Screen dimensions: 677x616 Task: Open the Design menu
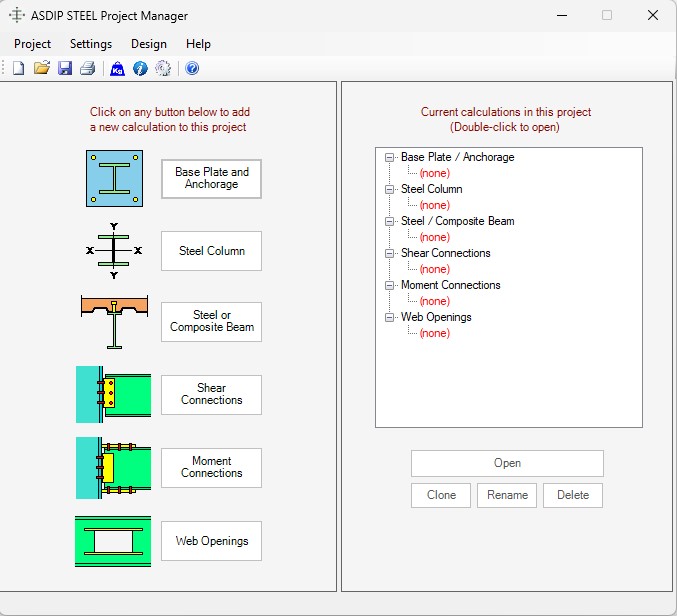coord(149,44)
